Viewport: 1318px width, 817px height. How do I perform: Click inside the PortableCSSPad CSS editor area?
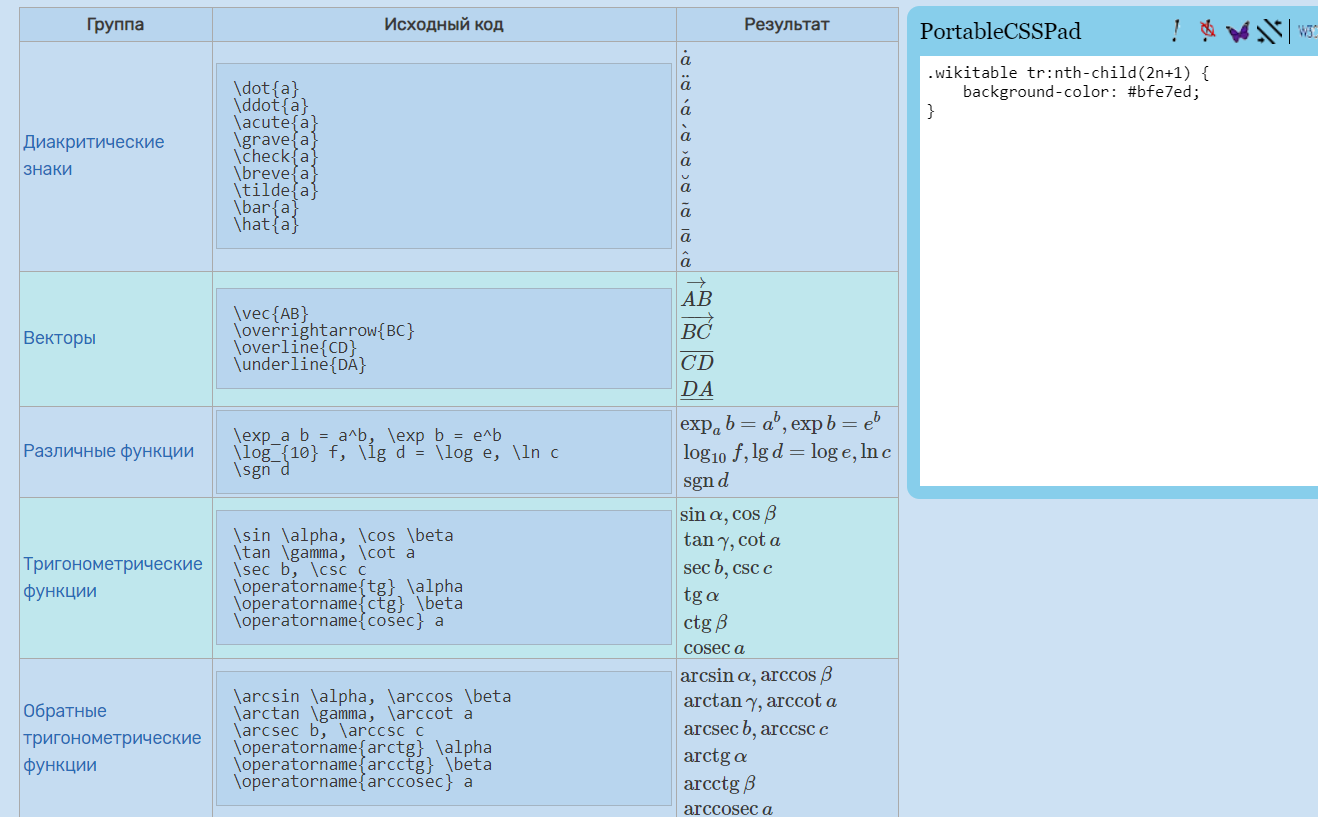[x=1119, y=271]
